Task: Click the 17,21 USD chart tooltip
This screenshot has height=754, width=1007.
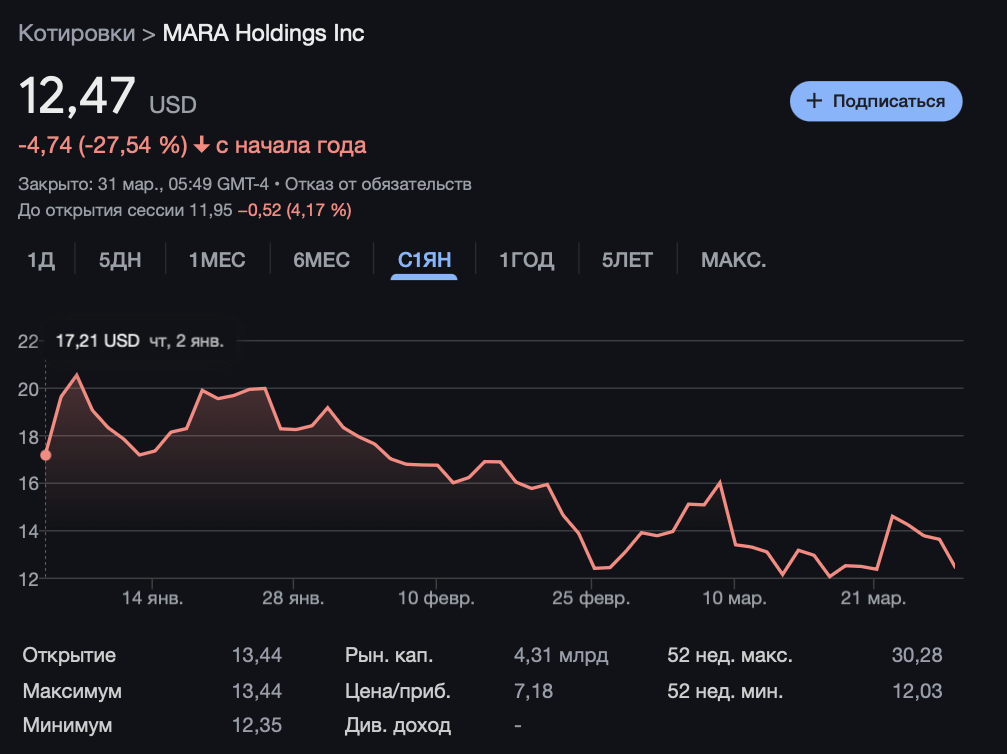Action: tap(139, 341)
